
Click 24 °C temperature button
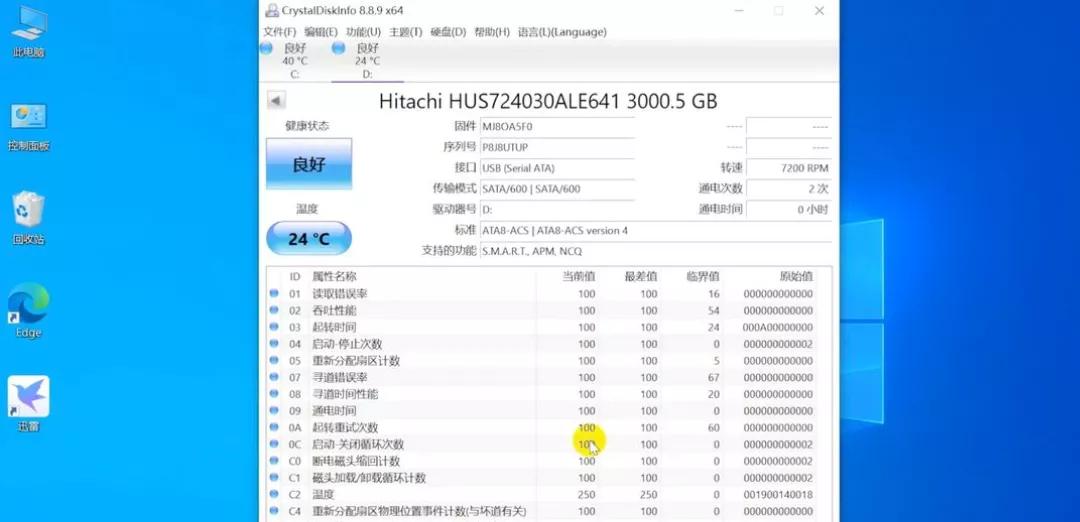[309, 238]
